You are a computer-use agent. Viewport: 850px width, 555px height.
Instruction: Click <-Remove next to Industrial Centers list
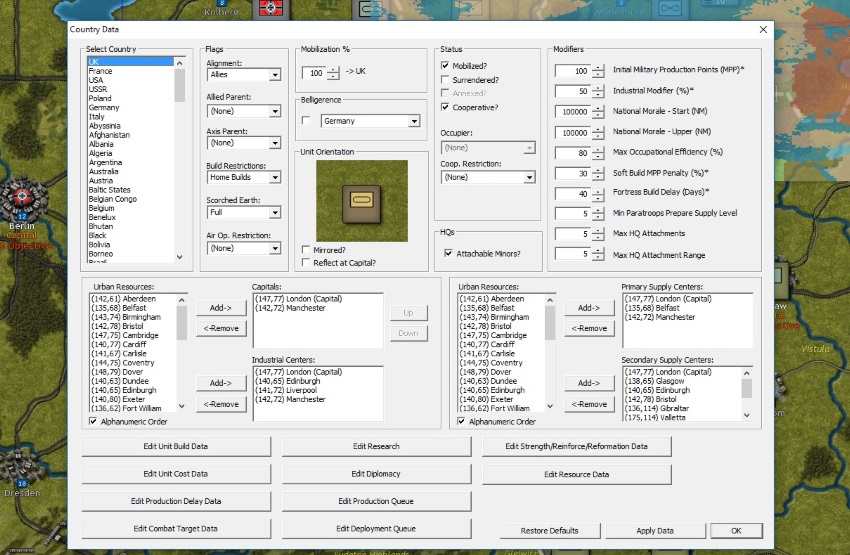(221, 404)
